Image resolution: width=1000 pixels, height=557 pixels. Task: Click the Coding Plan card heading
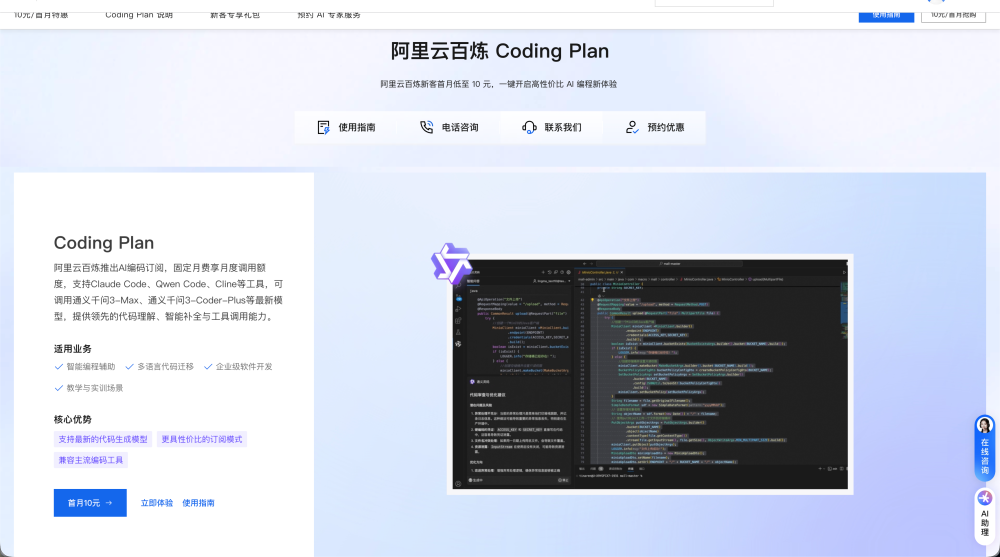pyautogui.click(x=104, y=243)
